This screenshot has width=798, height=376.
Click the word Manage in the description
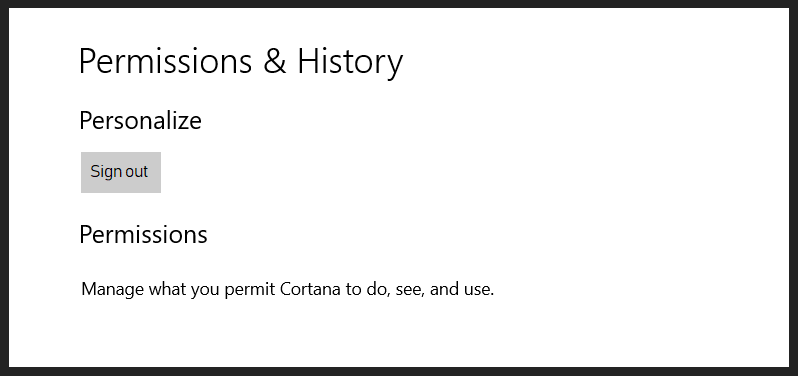click(x=112, y=290)
